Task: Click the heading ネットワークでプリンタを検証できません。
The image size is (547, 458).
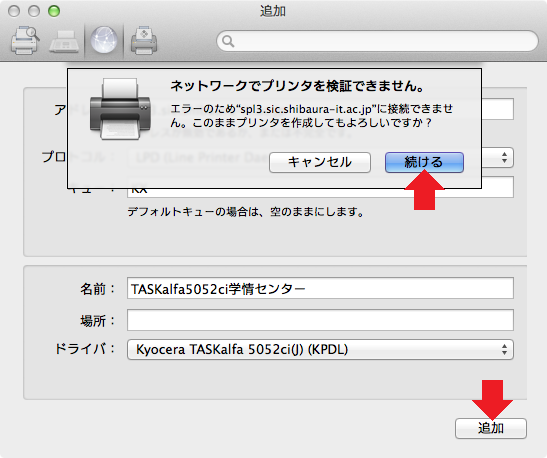Action: click(297, 86)
